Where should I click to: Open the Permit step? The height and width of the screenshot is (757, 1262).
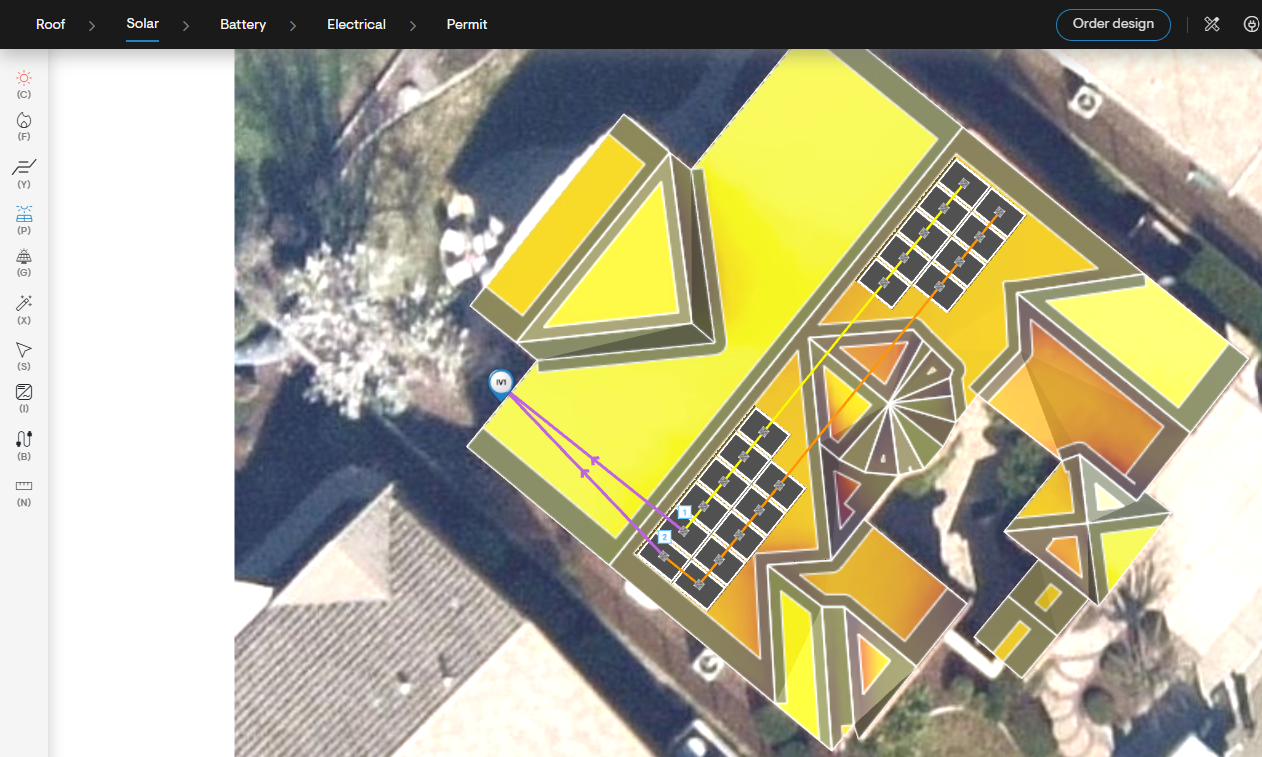[467, 24]
